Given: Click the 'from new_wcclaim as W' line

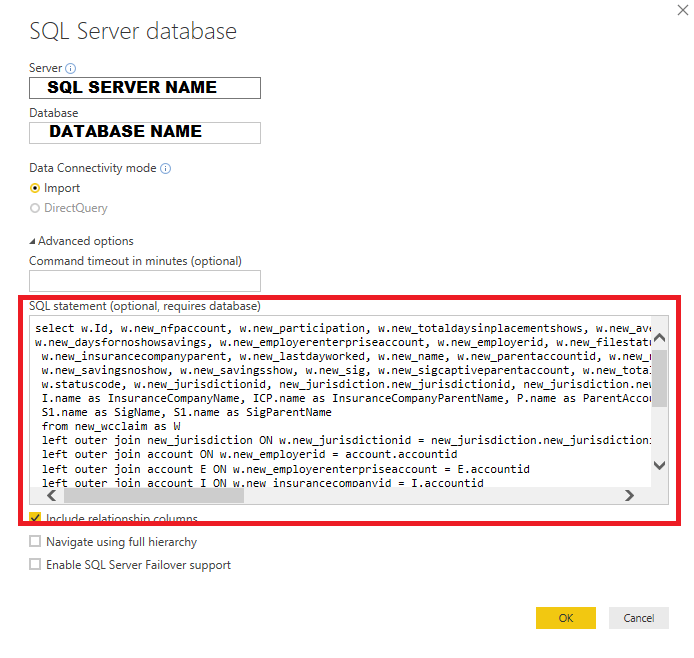Looking at the screenshot, I should pos(111,426).
